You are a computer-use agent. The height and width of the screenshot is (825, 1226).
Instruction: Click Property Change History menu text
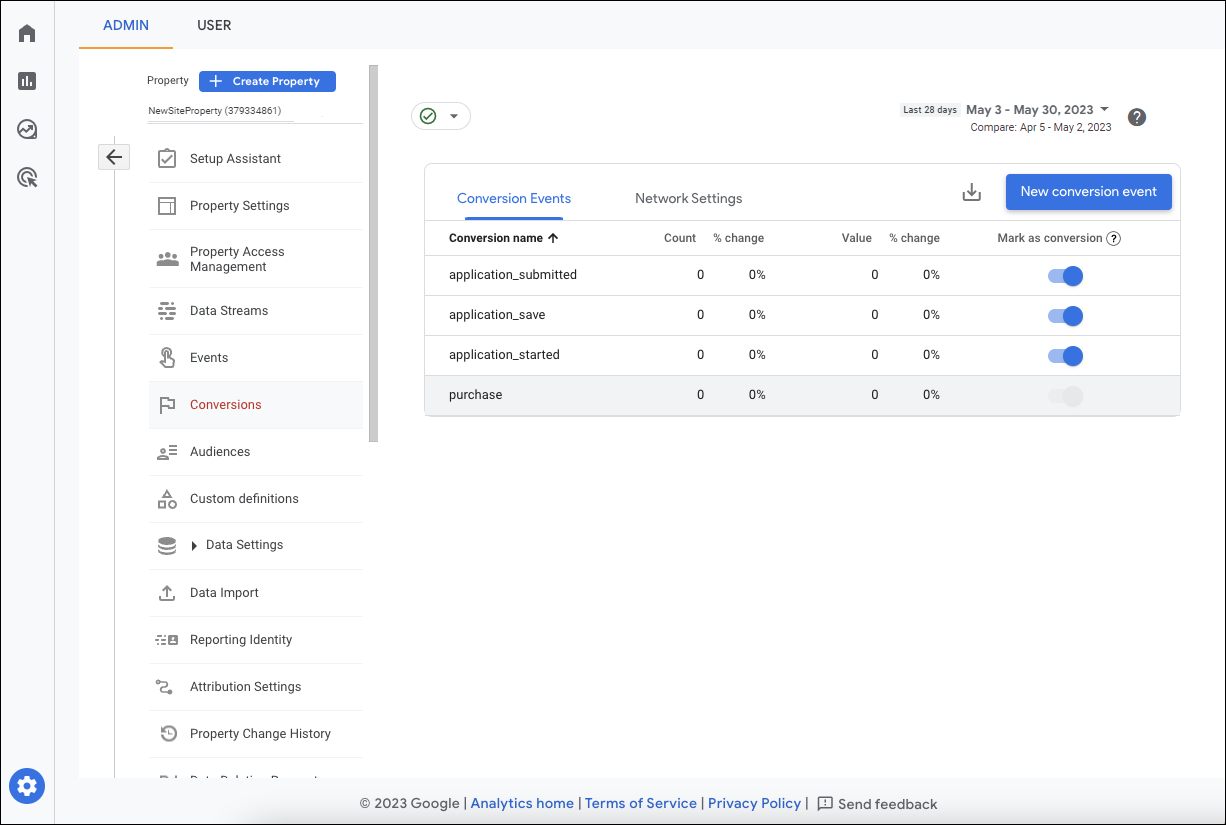point(260,734)
